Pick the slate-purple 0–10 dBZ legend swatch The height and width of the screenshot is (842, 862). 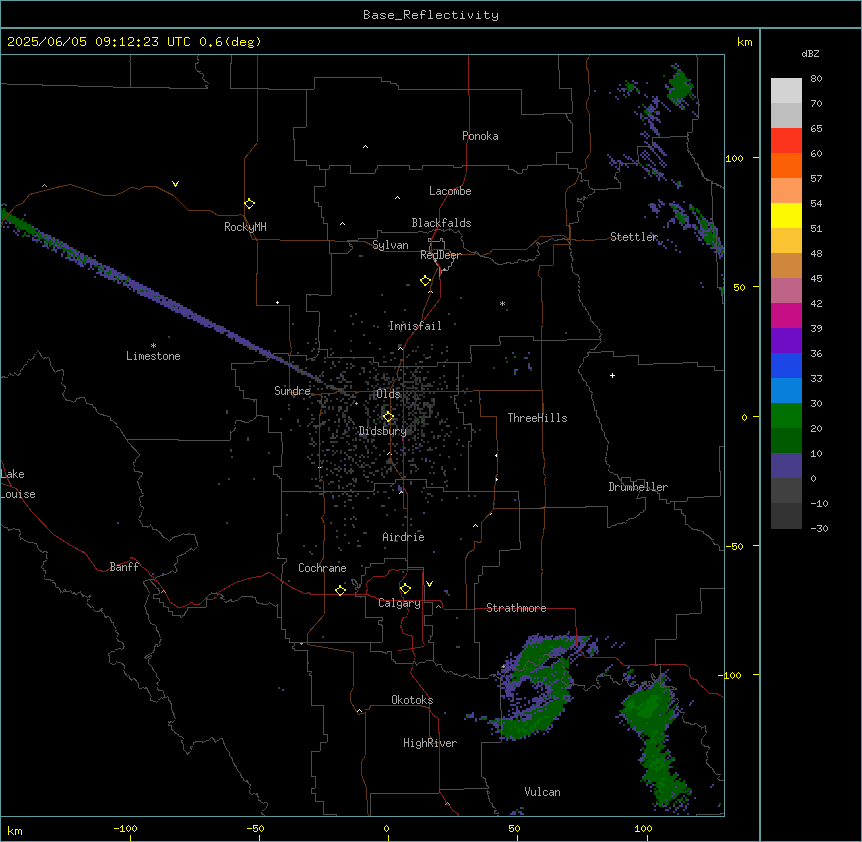pyautogui.click(x=786, y=466)
